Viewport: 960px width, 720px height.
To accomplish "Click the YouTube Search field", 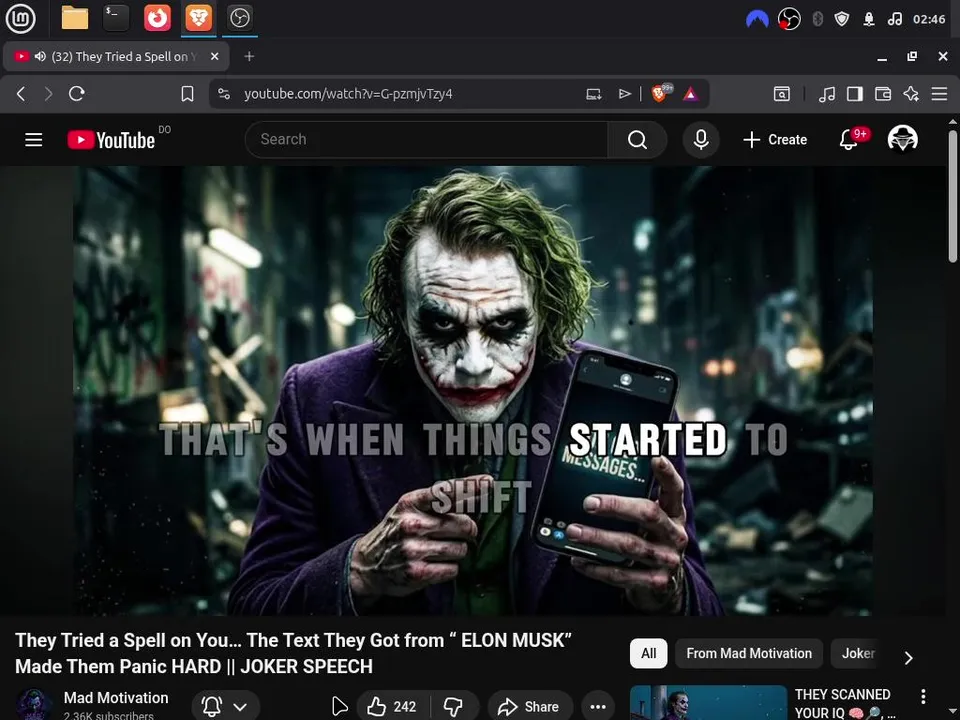I will coord(427,140).
